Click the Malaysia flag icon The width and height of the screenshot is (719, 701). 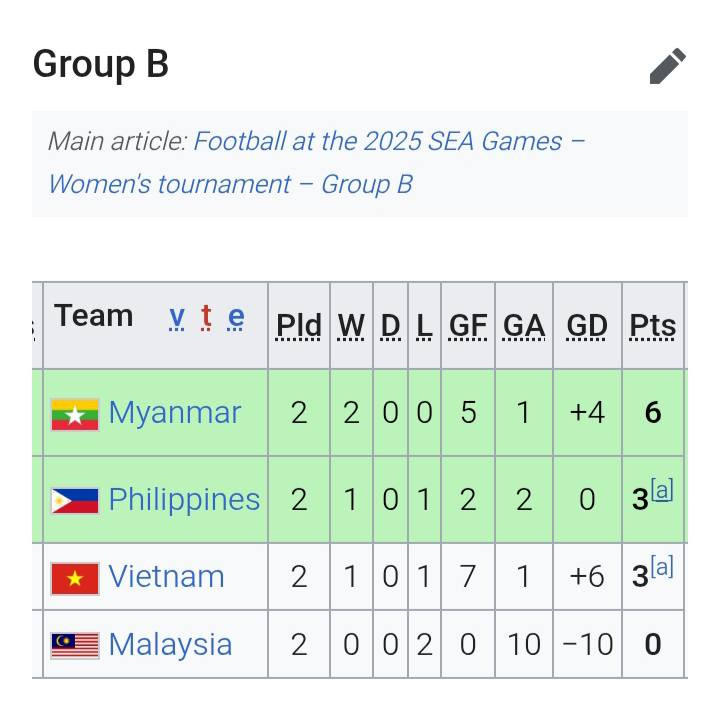click(x=75, y=645)
